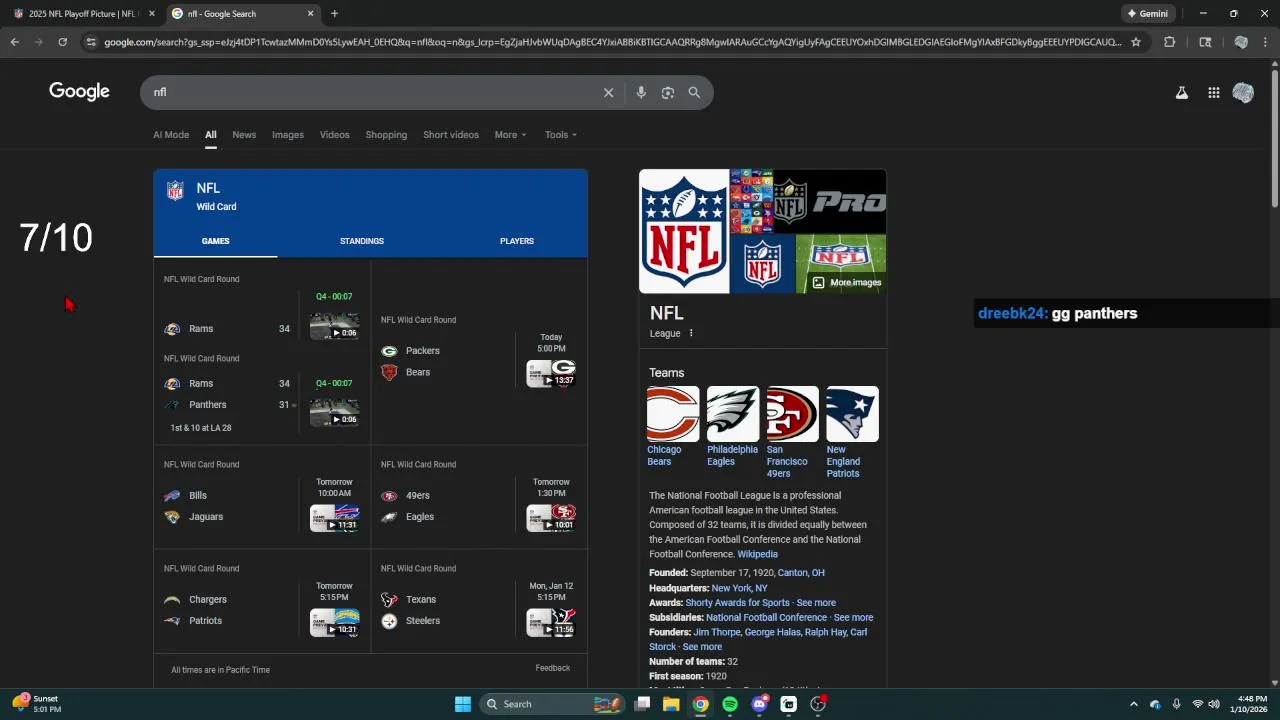Open San Francisco 49ers team card

792,432
